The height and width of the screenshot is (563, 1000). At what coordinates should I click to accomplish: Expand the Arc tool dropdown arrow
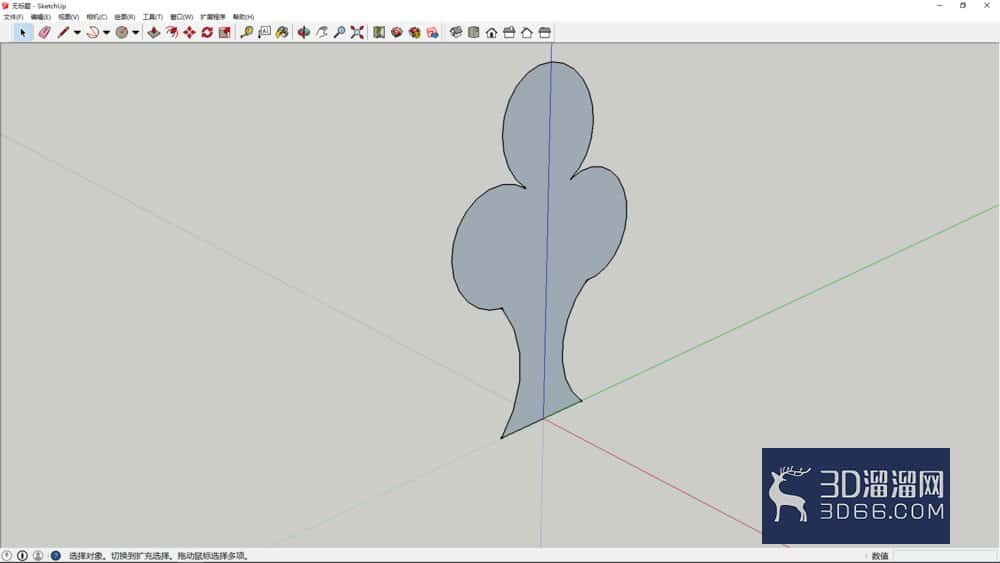(107, 33)
